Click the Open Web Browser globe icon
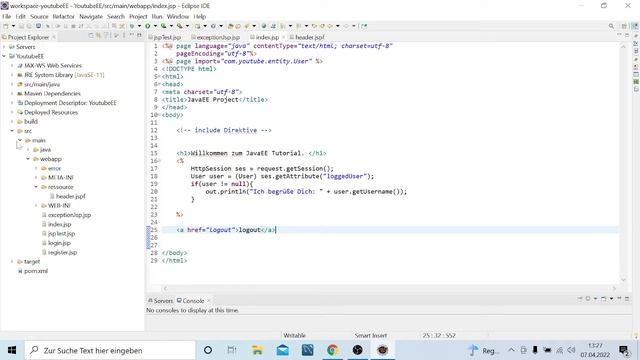The image size is (640, 360). tap(264, 26)
